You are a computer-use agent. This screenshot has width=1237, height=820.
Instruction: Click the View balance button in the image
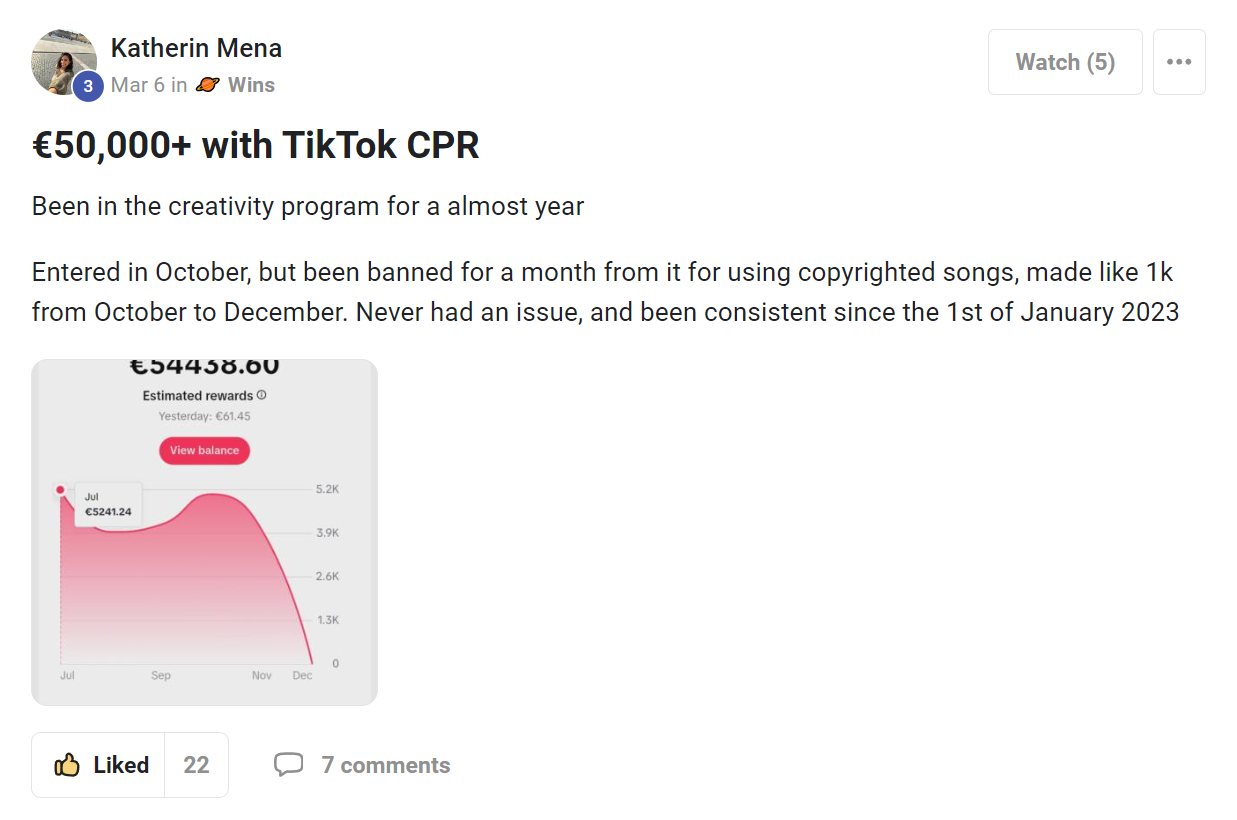pos(204,450)
